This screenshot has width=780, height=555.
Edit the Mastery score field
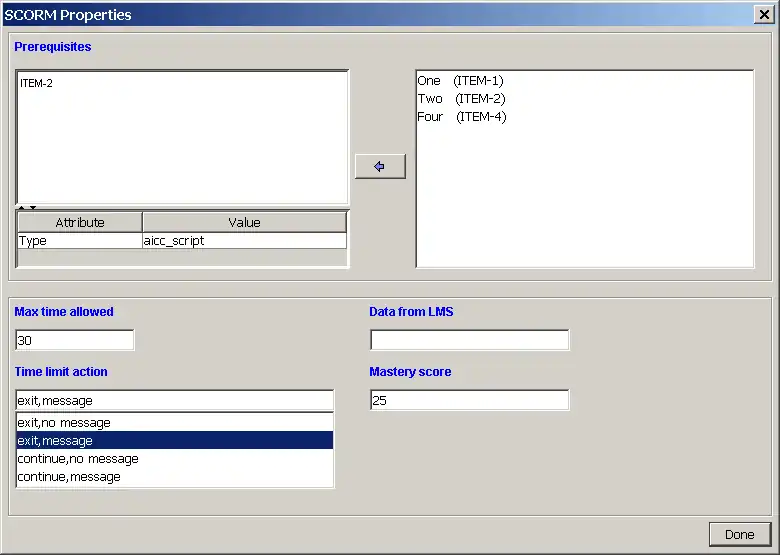pyautogui.click(x=469, y=400)
